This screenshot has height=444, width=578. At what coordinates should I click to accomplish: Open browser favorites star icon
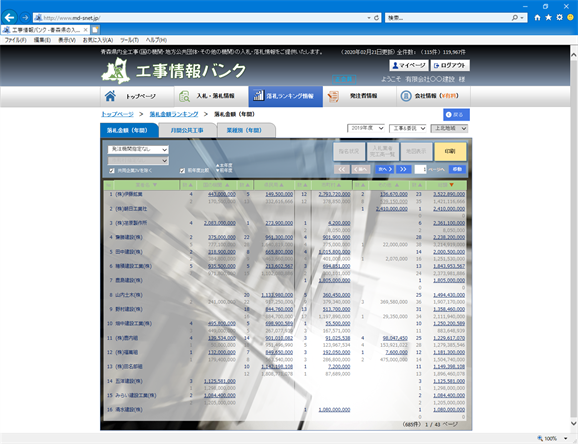548,17
